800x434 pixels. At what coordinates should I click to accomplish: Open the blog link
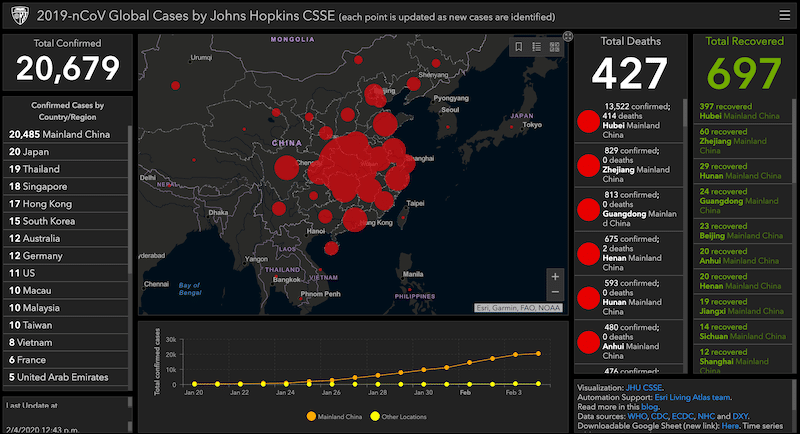tap(649, 407)
